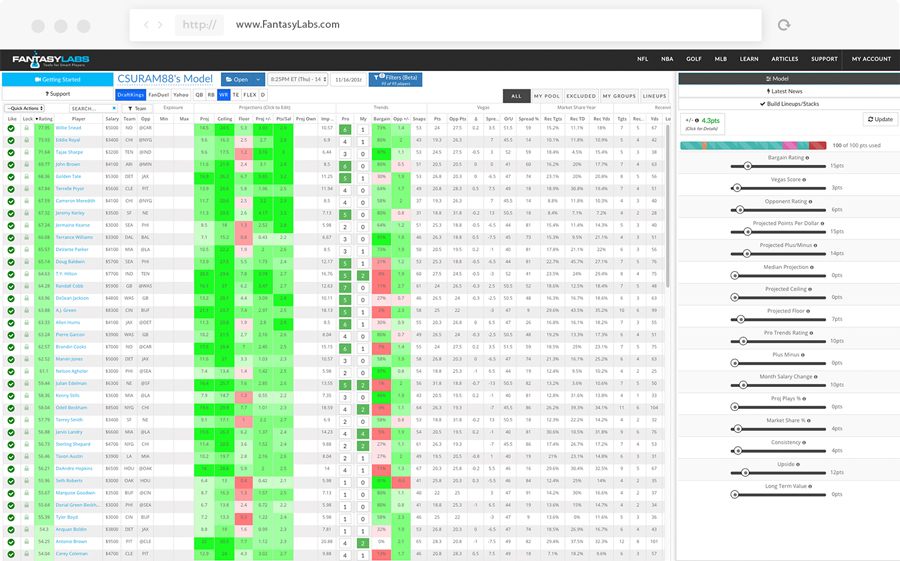
Task: Click the Bargain Rating slider handle
Action: click(747, 166)
